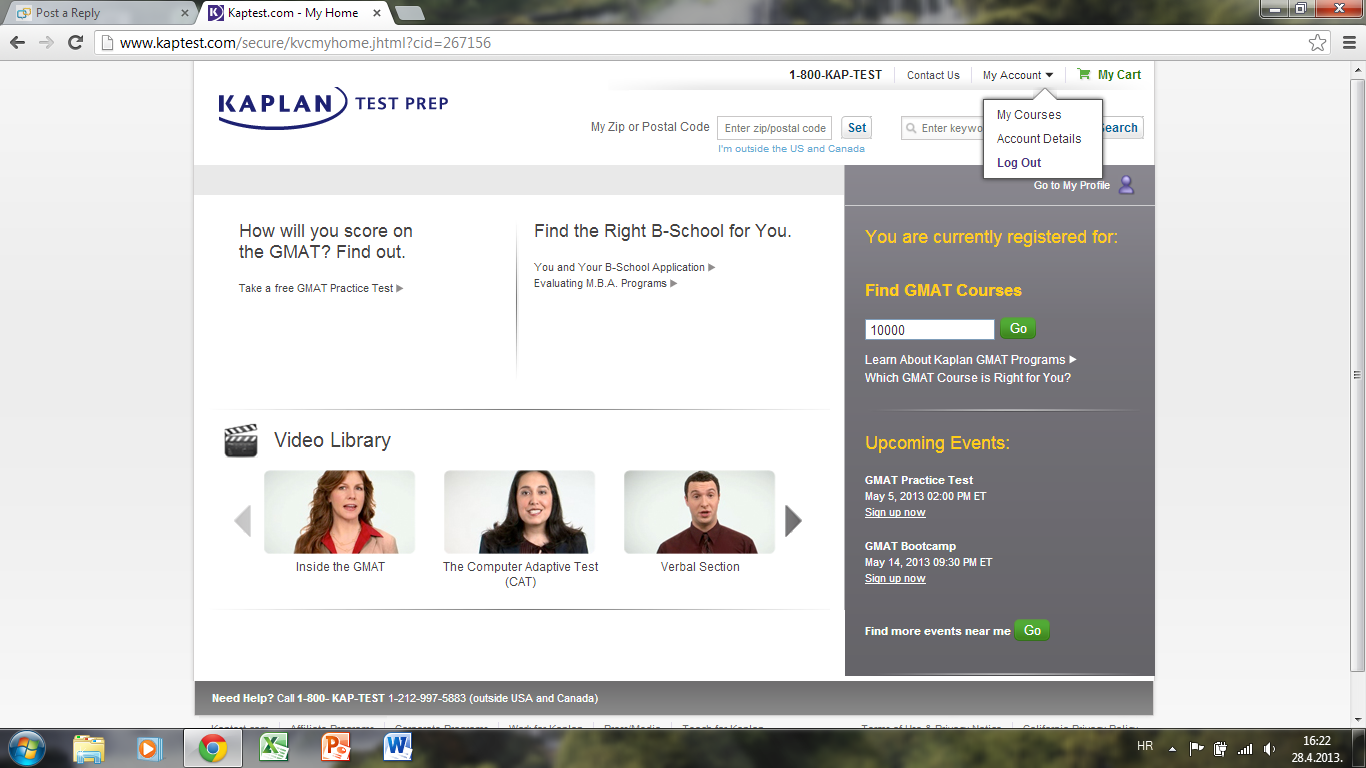The width and height of the screenshot is (1366, 768).
Task: Click the browser back arrow
Action: [x=17, y=43]
